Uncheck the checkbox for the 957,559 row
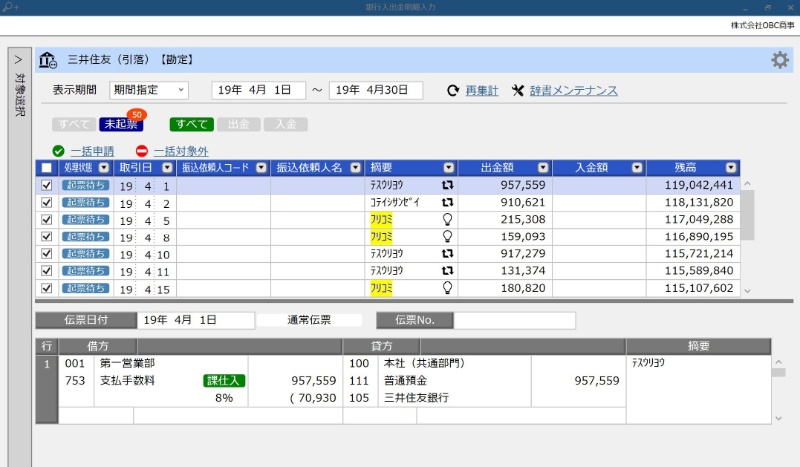This screenshot has width=800, height=467. [x=46, y=185]
